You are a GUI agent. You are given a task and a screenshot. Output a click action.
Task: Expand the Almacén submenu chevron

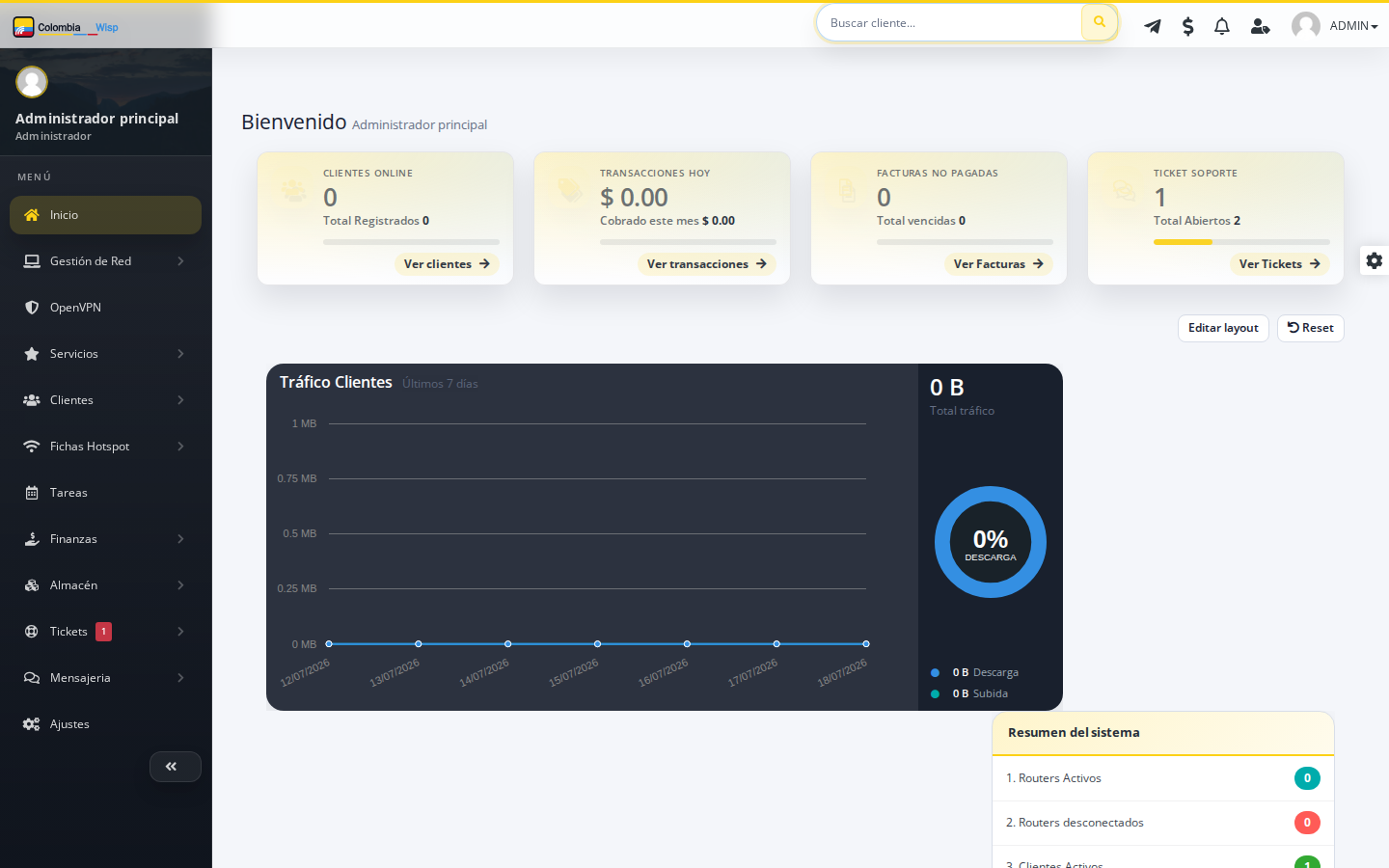180,585
